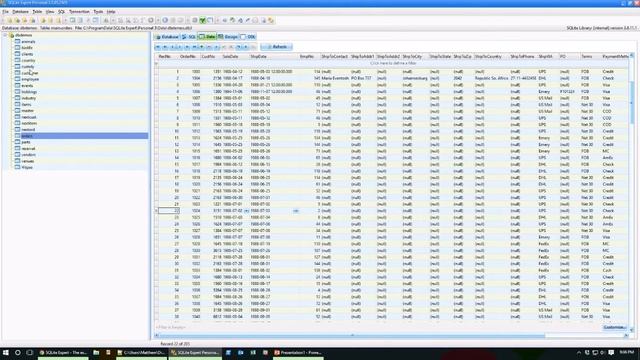The width and height of the screenshot is (640, 360).
Task: Select the highlighted orders table
Action: click(x=27, y=136)
